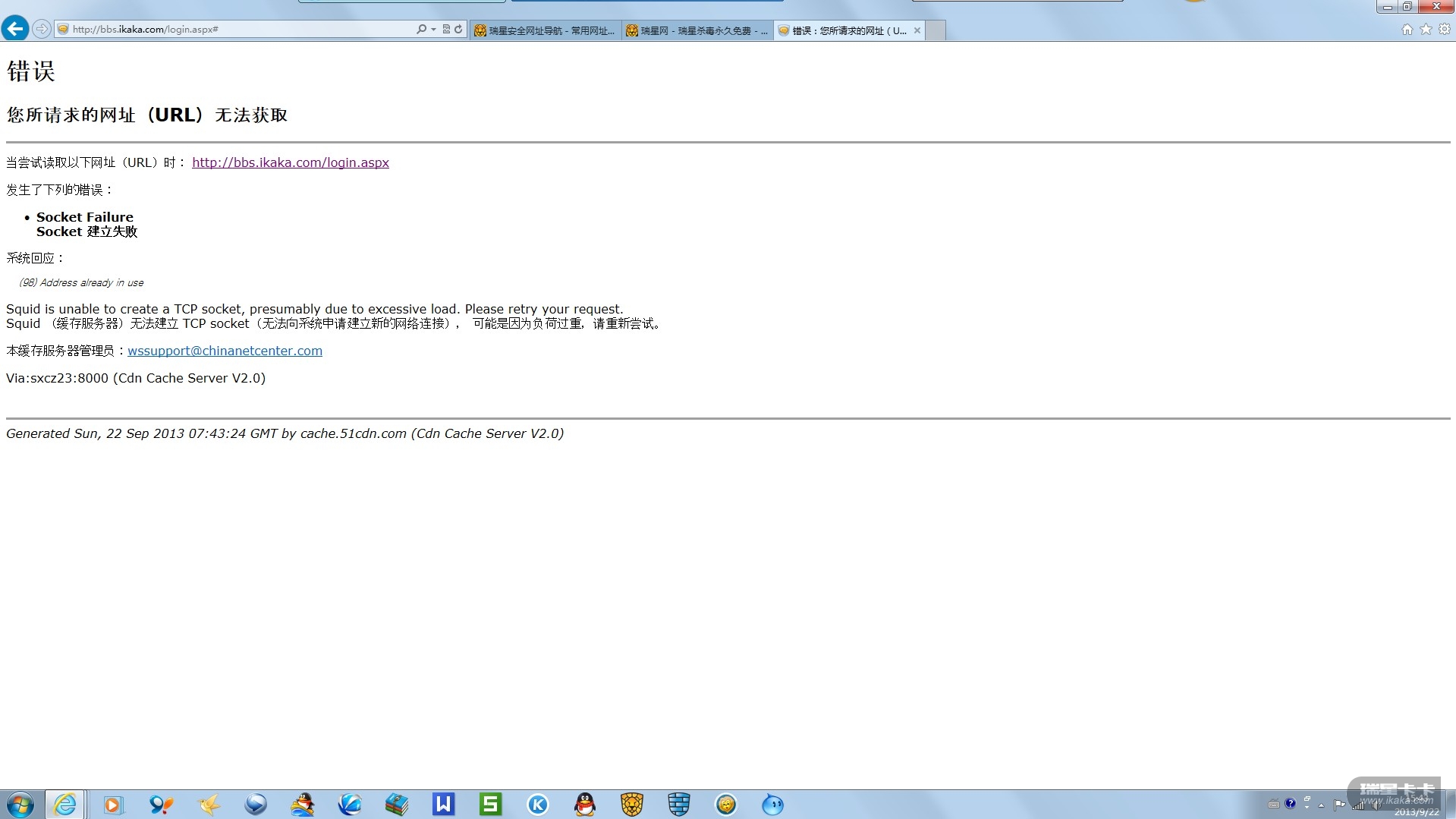Go back with the blue Back arrow
The height and width of the screenshot is (819, 1456).
coord(14,29)
